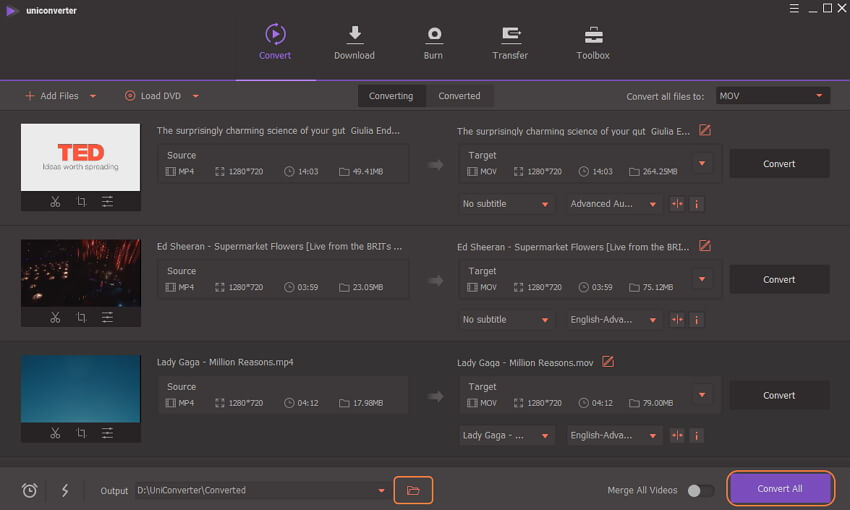850x510 pixels.
Task: Expand the Load DVD dropdown arrow
Action: tap(196, 96)
